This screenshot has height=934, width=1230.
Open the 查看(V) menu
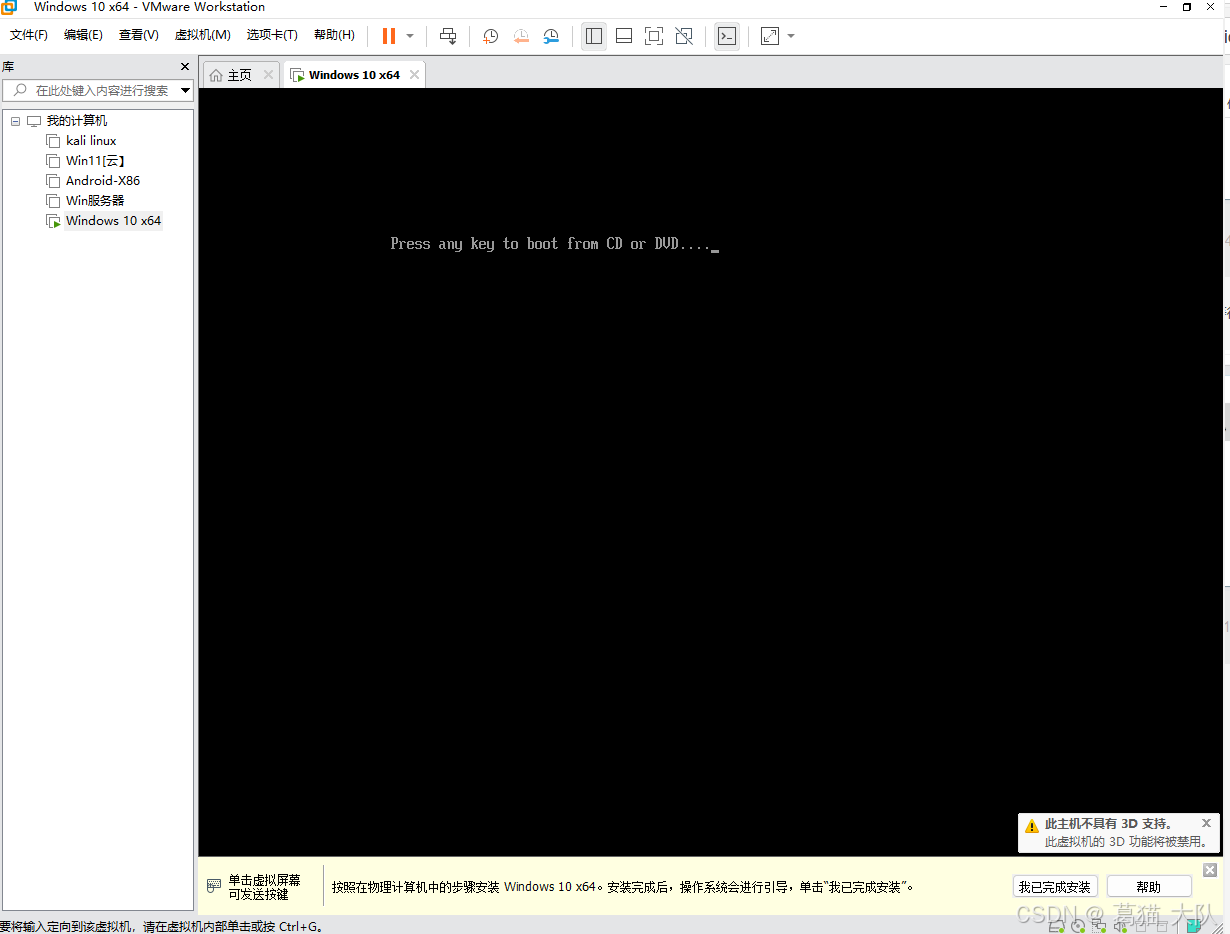pos(138,35)
